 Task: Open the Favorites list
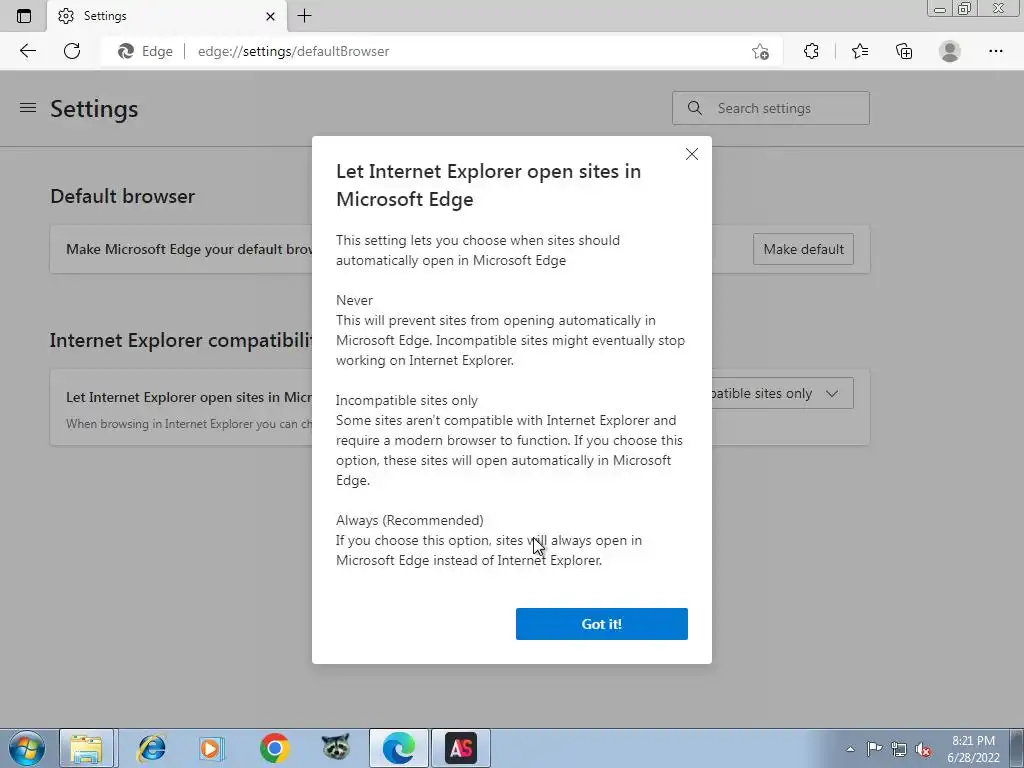860,51
